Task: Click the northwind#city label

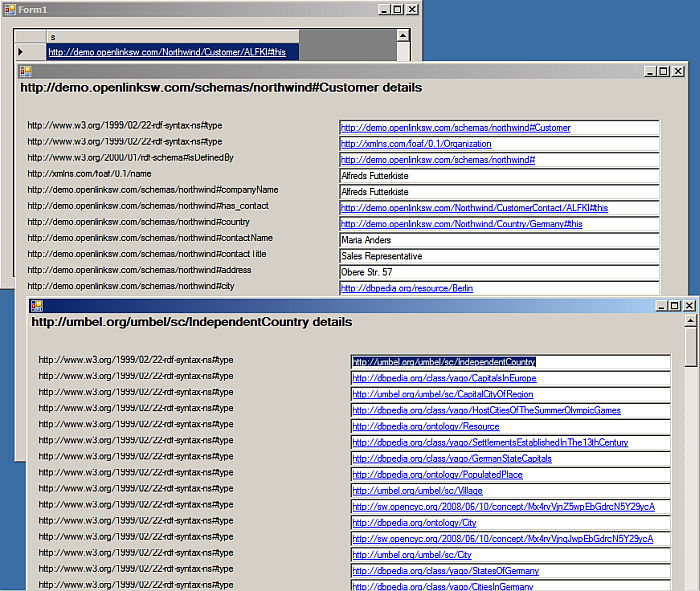Action: pos(131,286)
